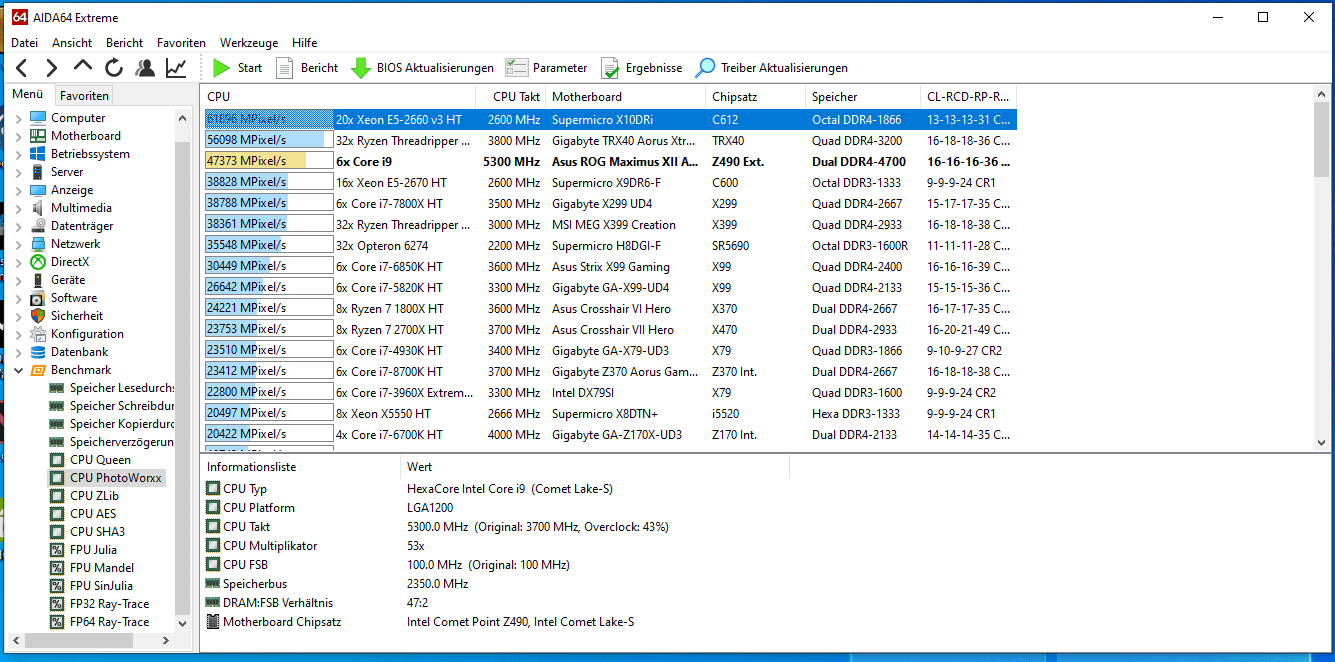
Task: Open the Werkzeuge menu
Action: coord(249,43)
